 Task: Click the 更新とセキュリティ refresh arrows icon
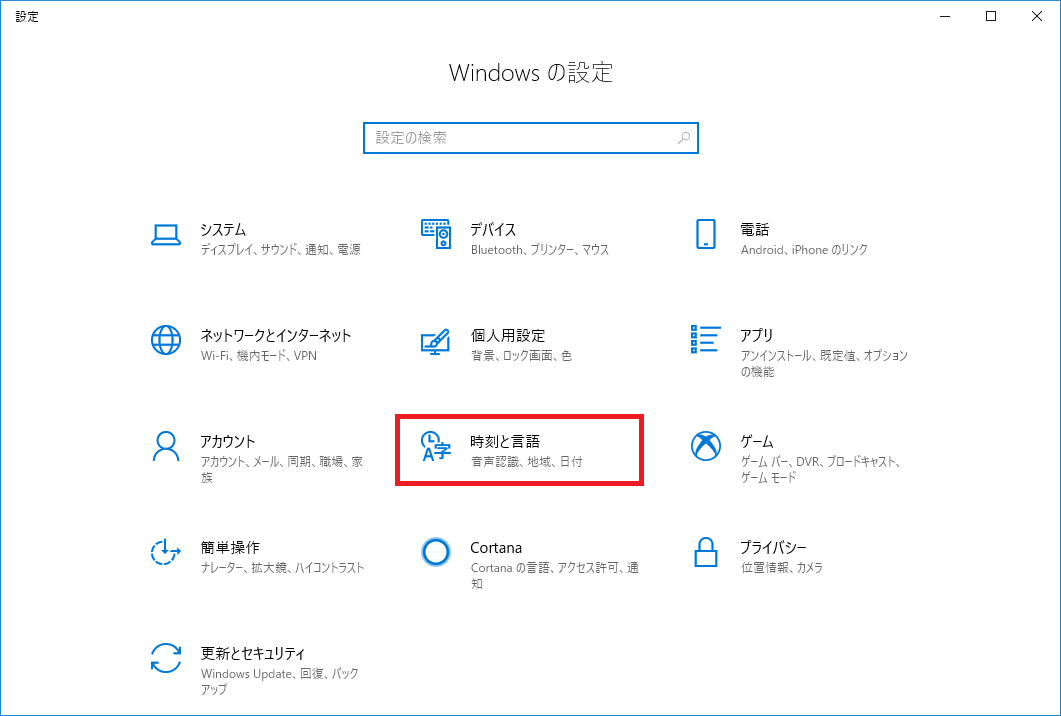tap(166, 658)
